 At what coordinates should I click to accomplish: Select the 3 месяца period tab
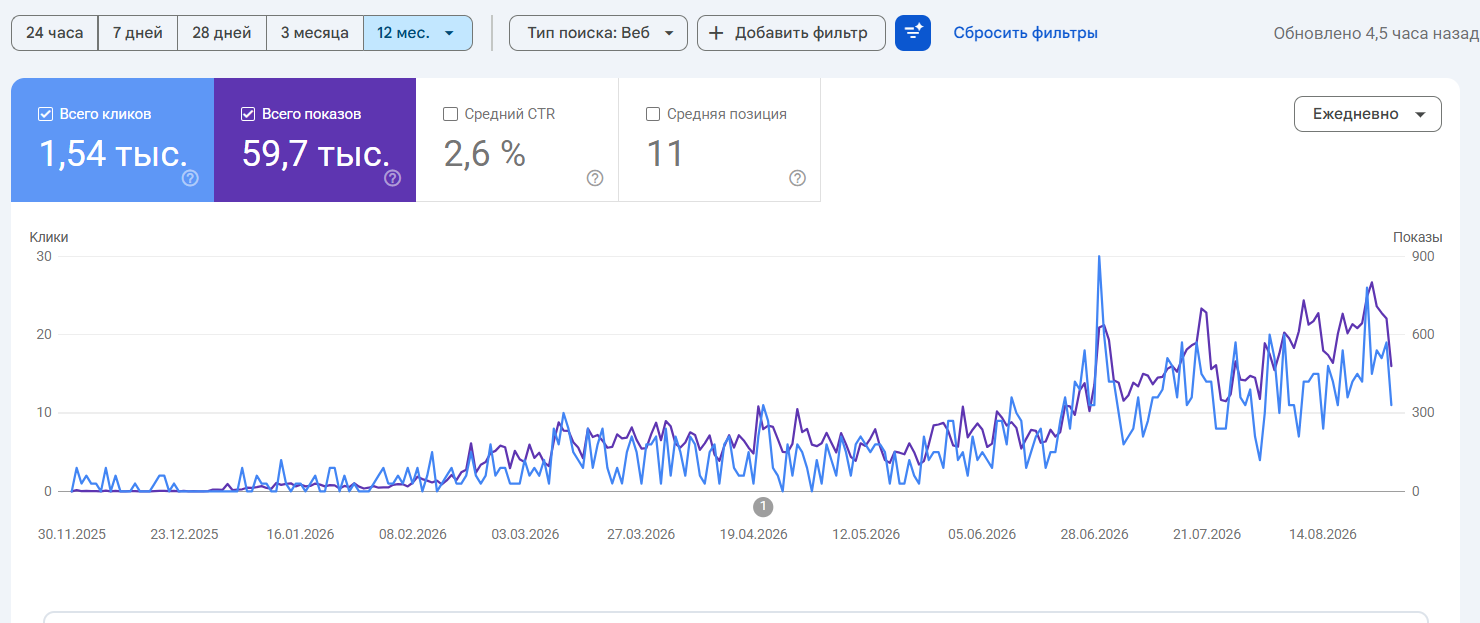click(315, 33)
